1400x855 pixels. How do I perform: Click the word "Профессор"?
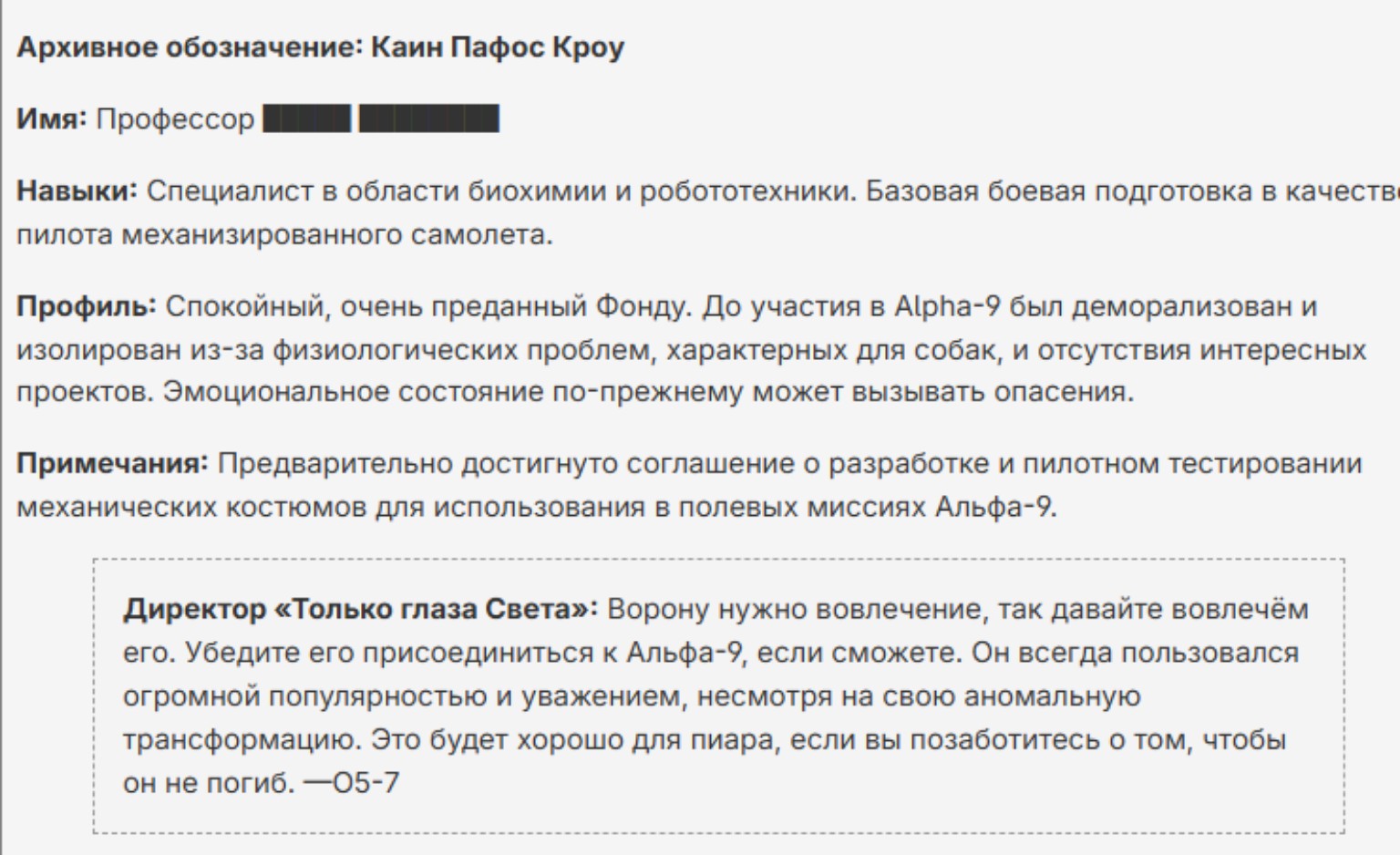(x=175, y=119)
